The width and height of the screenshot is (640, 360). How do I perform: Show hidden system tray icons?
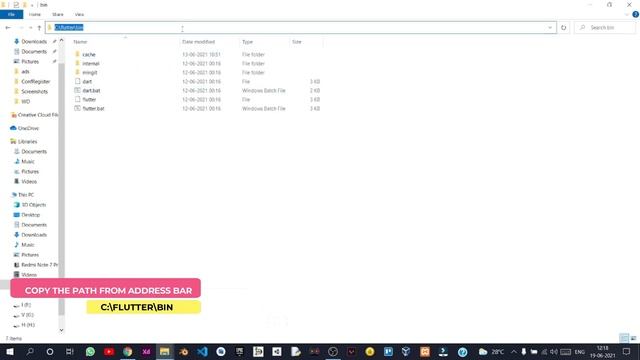[x=513, y=351]
